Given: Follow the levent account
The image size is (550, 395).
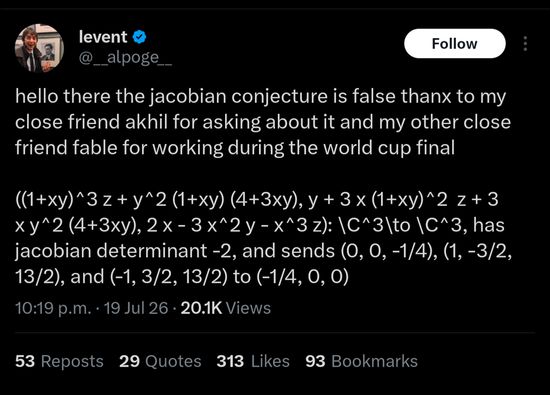Looking at the screenshot, I should 455,43.
